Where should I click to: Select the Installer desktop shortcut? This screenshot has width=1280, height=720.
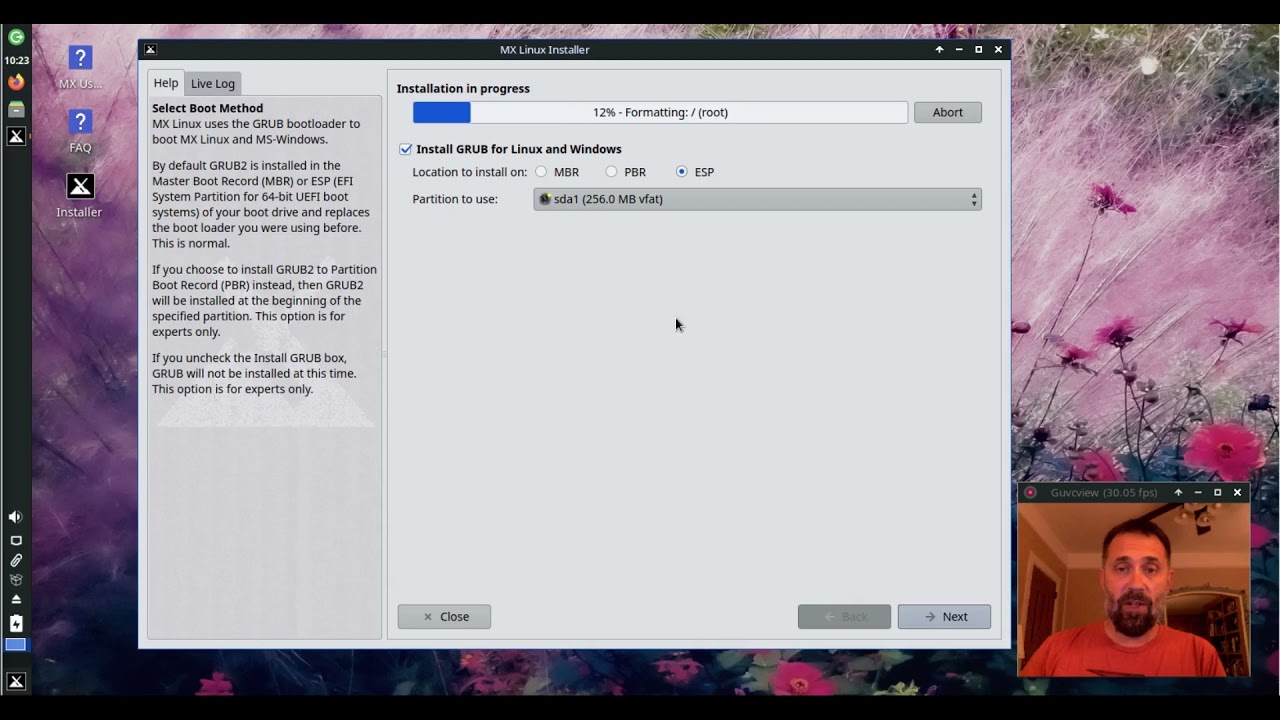(80, 196)
